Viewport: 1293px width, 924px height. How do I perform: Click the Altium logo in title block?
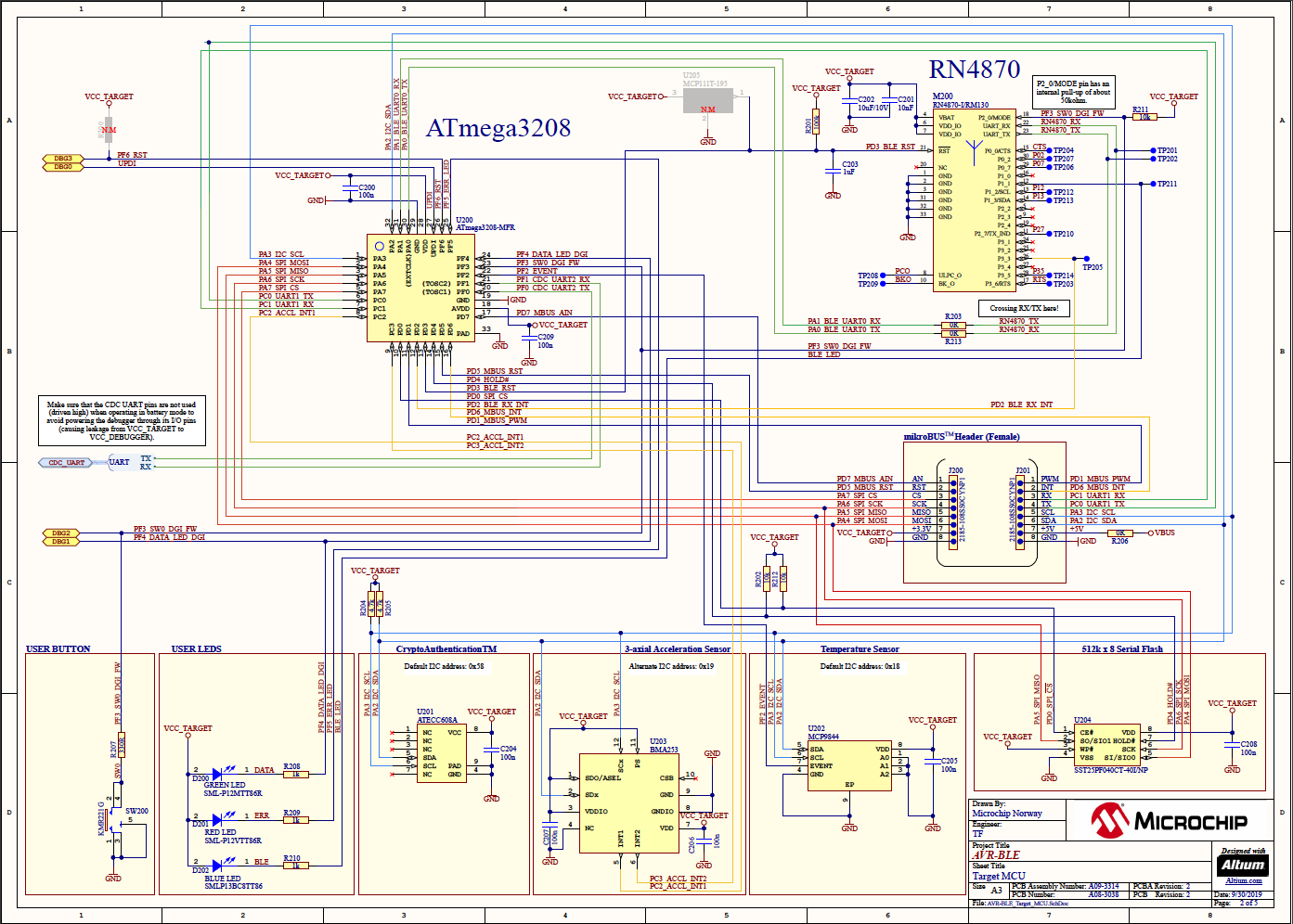tap(1243, 865)
